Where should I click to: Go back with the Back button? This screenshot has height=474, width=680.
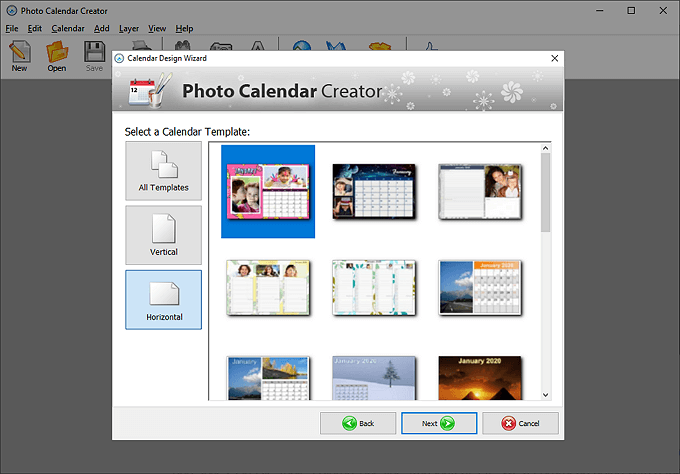pos(358,423)
